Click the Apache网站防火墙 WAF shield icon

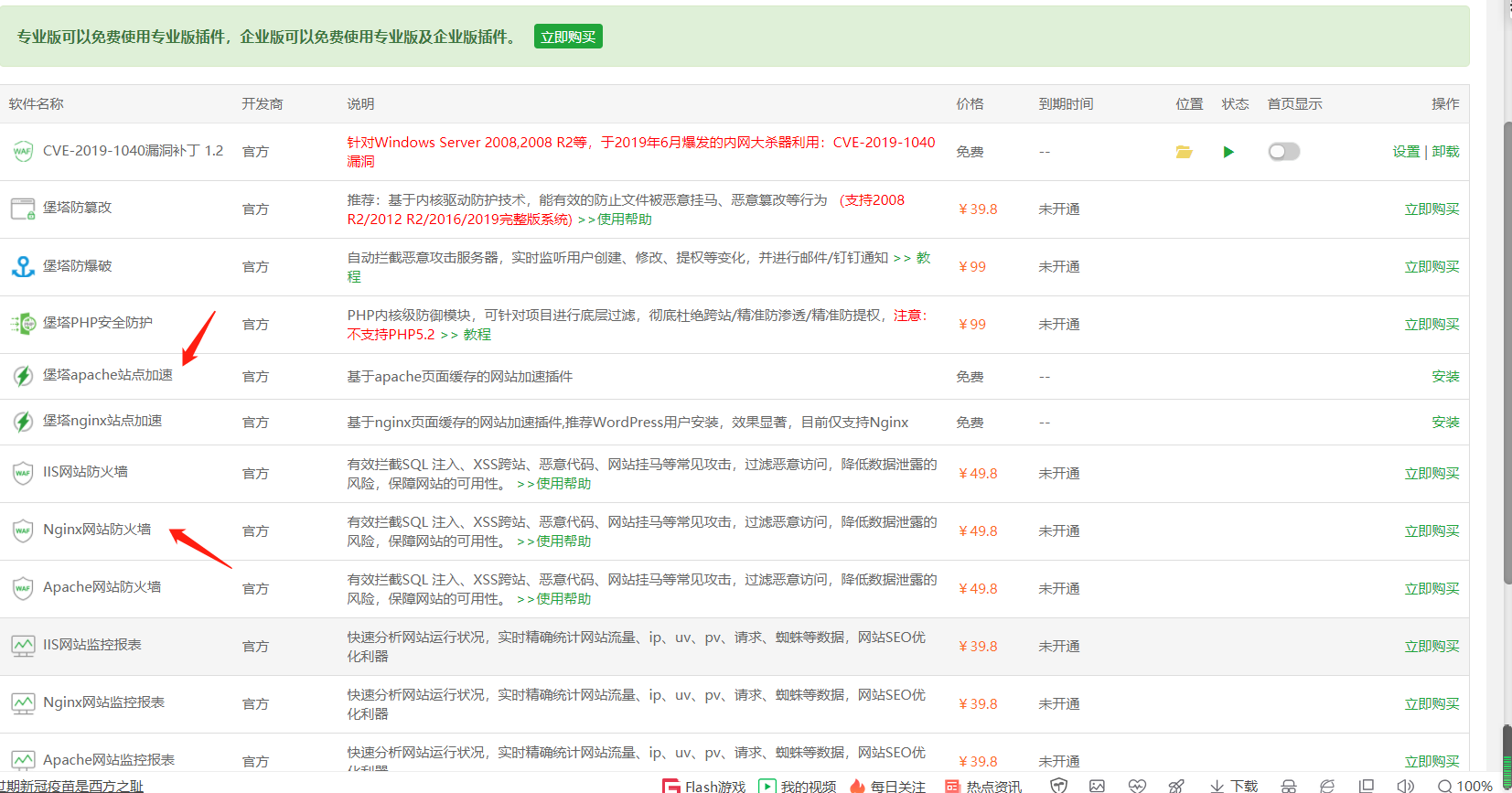(23, 588)
